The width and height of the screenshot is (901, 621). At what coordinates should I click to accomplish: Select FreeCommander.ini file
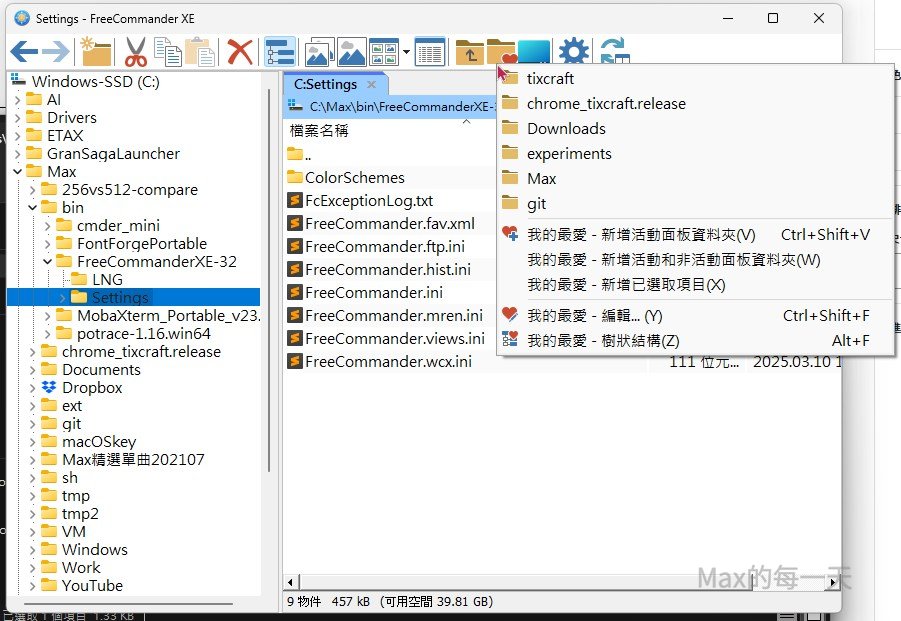pos(374,292)
